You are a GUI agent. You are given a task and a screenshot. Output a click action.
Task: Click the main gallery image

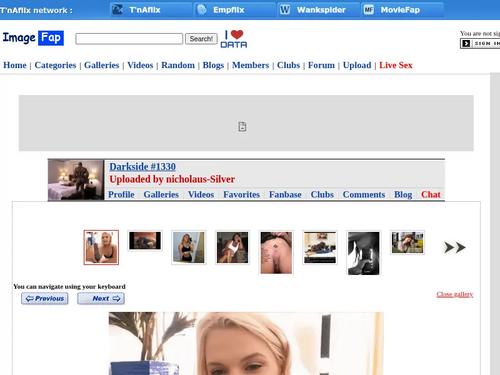coord(246,343)
